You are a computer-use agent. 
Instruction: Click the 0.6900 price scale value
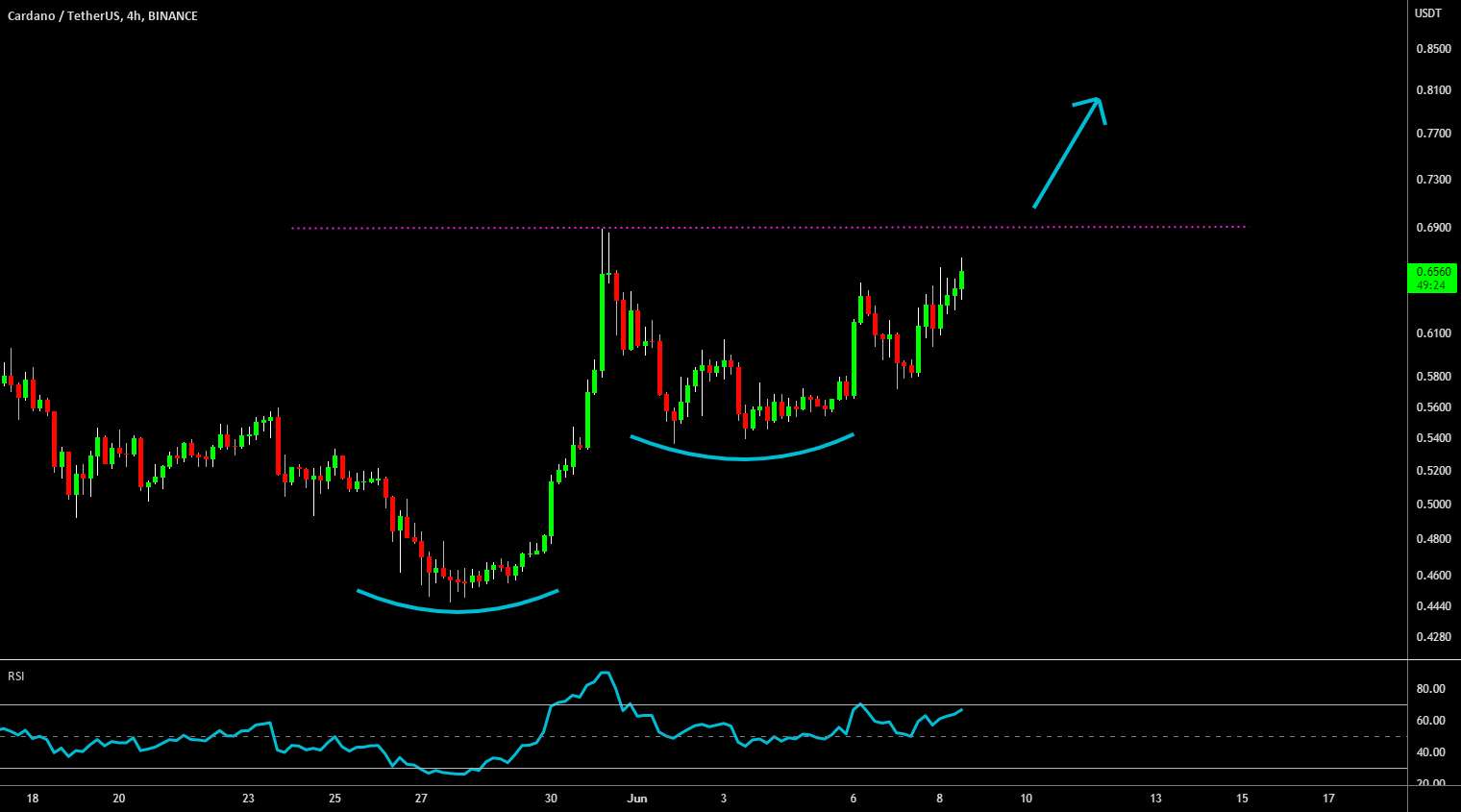1432,228
